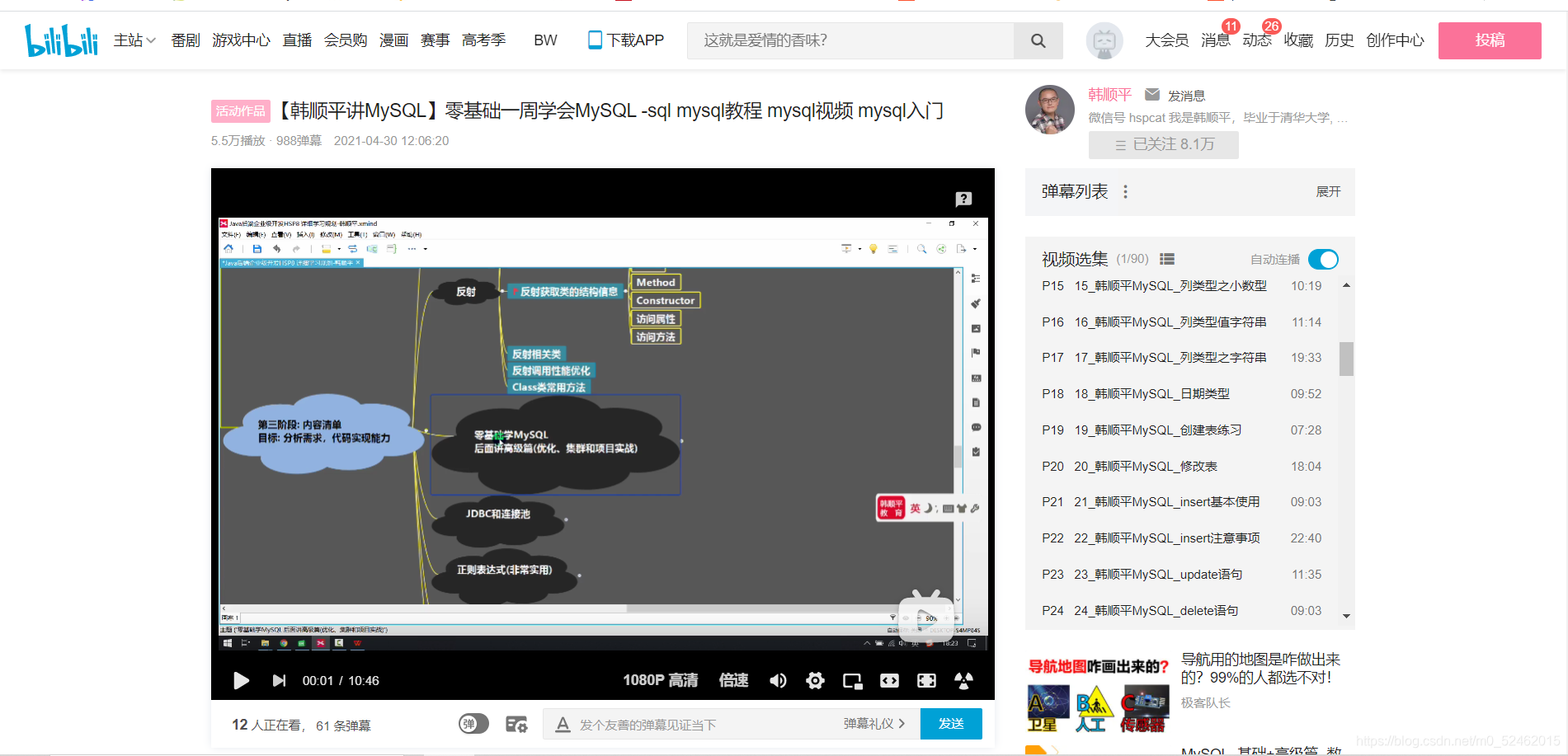
Task: Toggle the 弹幕 danmaku display switch
Action: [473, 724]
